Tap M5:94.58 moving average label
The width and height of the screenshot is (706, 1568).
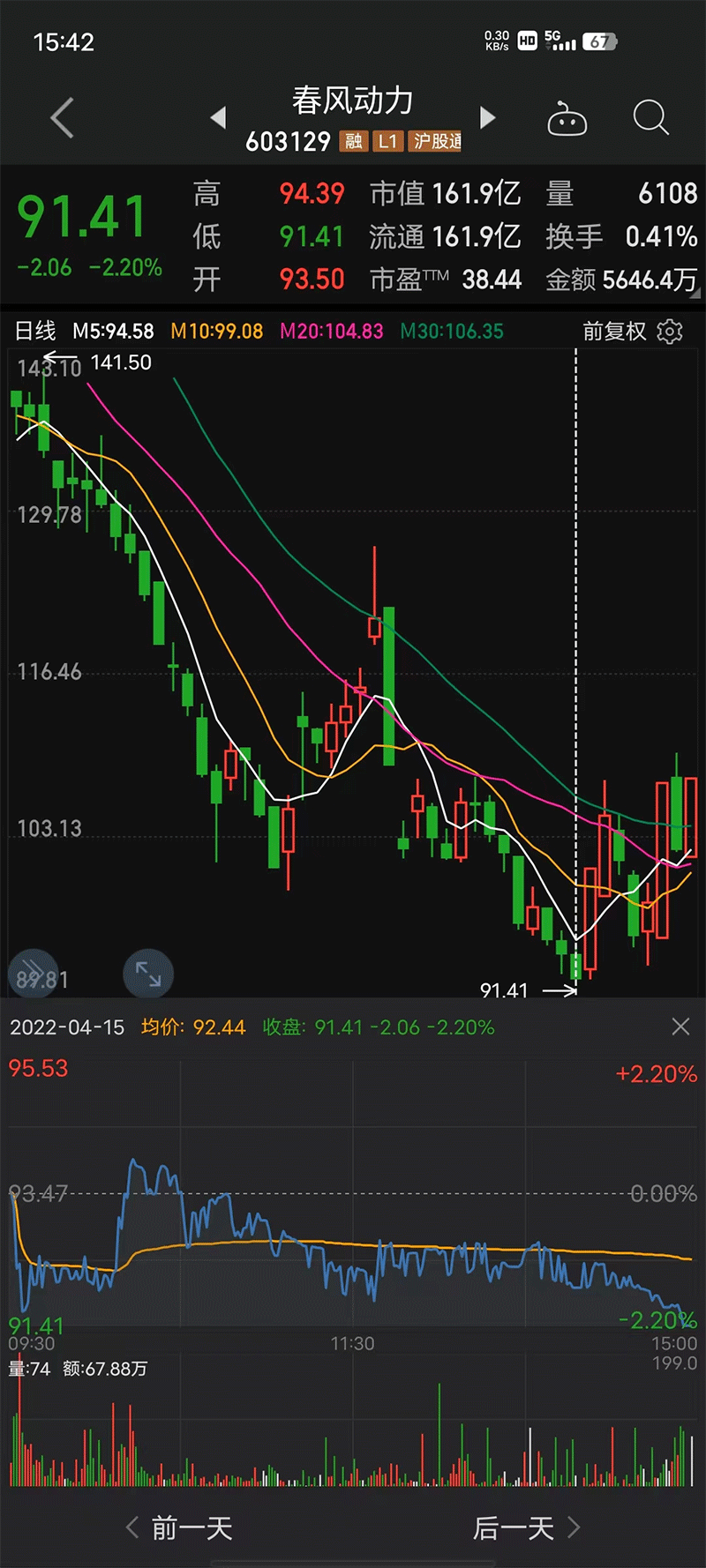pyautogui.click(x=113, y=332)
